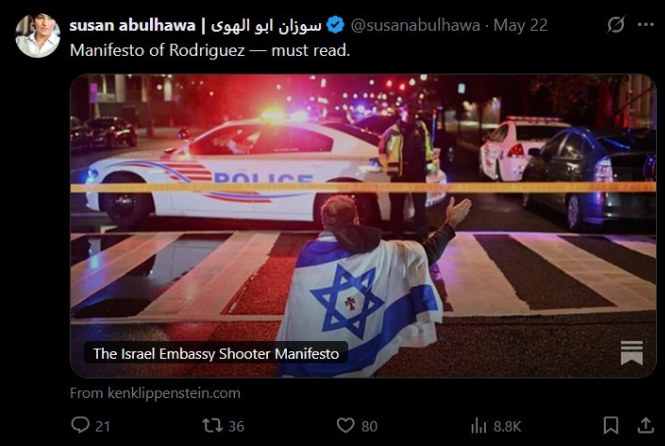Repost this tweet using retweet icon
The width and height of the screenshot is (665, 446).
click(212, 425)
